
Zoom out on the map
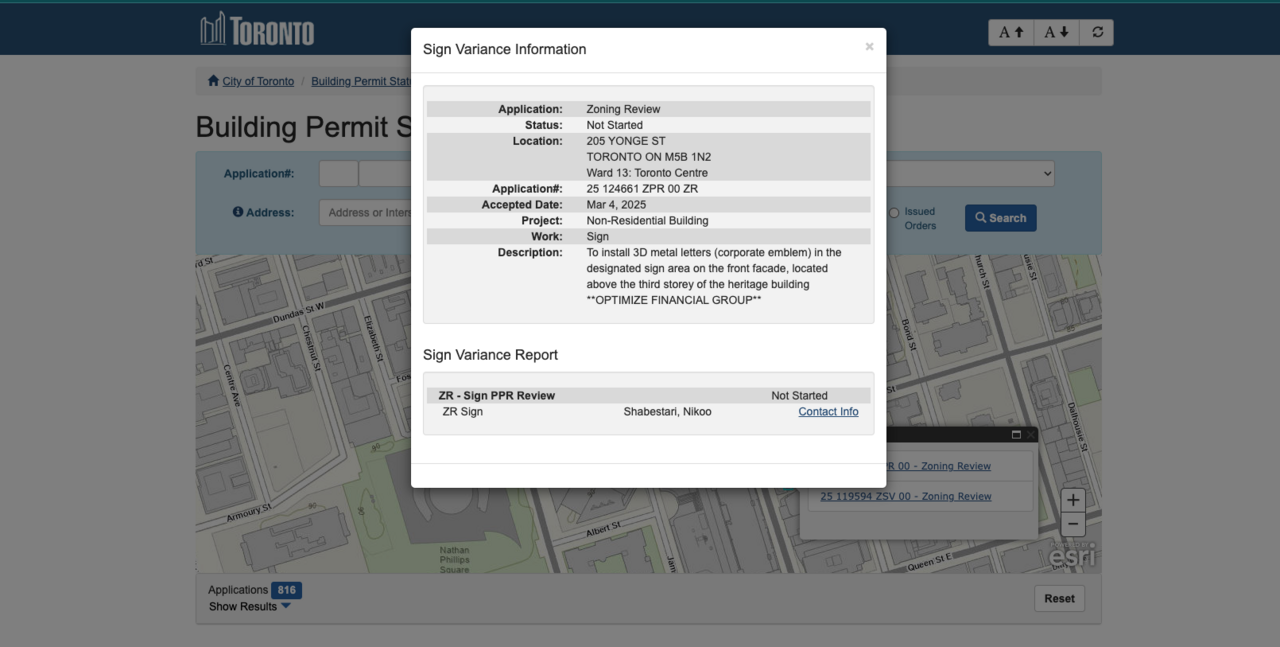[x=1072, y=524]
